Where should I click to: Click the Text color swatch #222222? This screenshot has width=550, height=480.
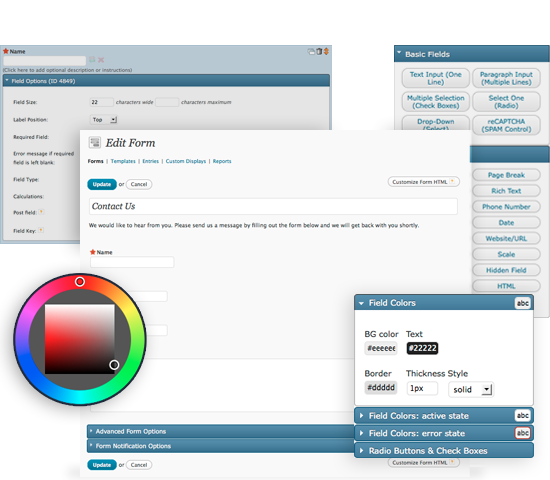(x=422, y=348)
